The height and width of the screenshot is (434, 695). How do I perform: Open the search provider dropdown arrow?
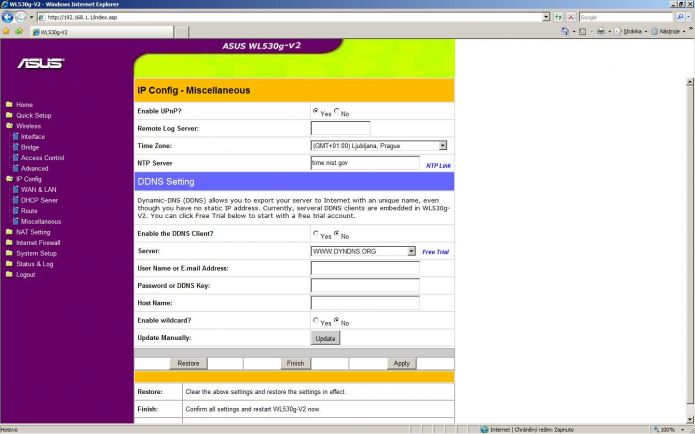click(689, 17)
